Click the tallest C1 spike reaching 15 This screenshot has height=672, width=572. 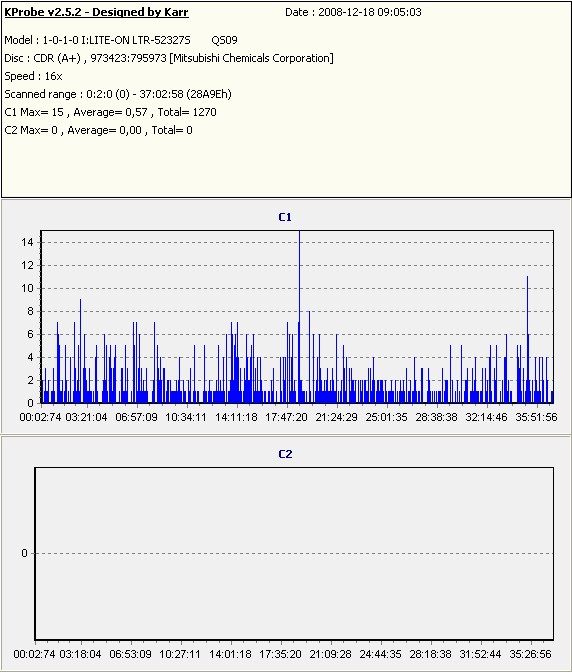tap(299, 317)
